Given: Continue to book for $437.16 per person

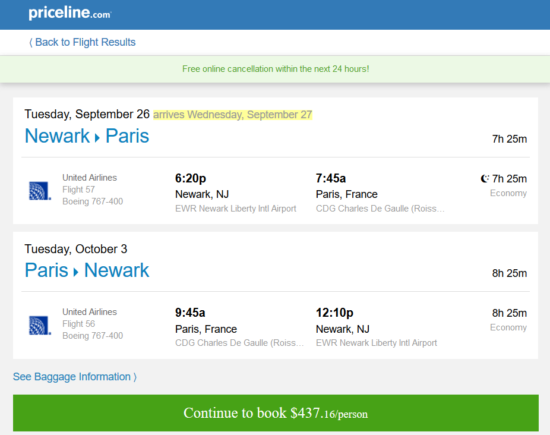Looking at the screenshot, I should click(x=276, y=413).
